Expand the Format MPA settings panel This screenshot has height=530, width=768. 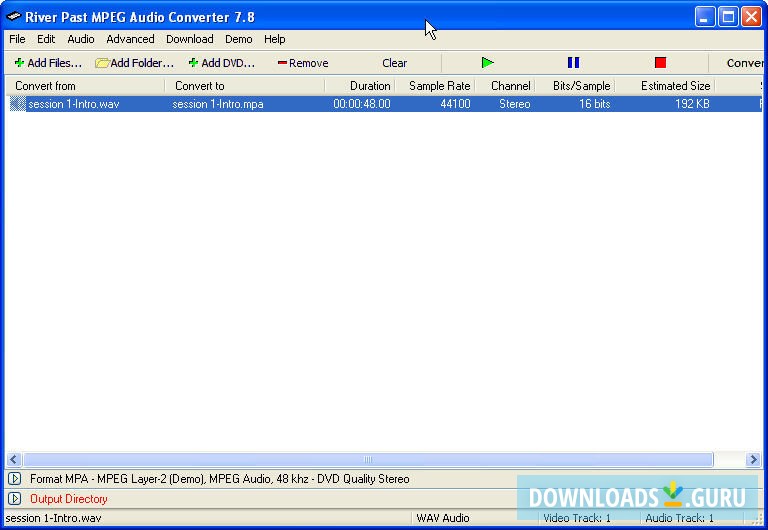click(x=15, y=479)
